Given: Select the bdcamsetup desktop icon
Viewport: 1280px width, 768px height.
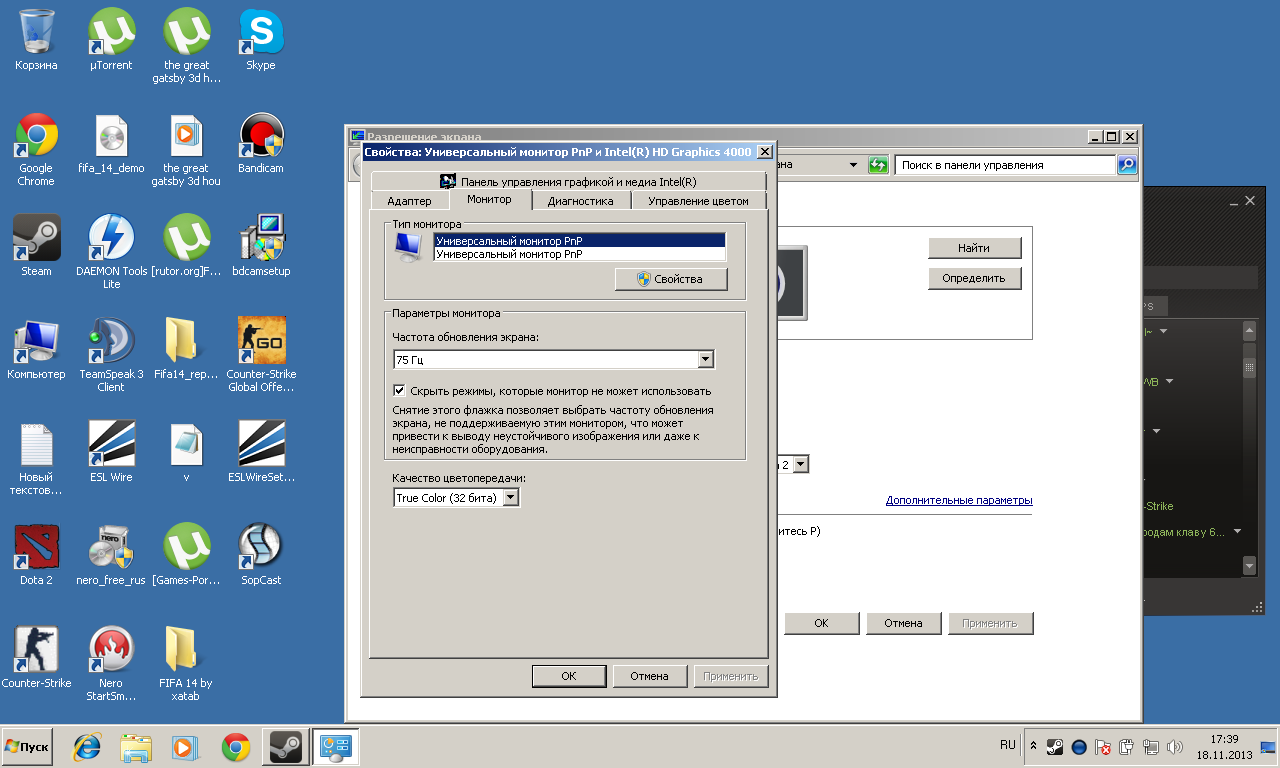Looking at the screenshot, I should (x=261, y=246).
